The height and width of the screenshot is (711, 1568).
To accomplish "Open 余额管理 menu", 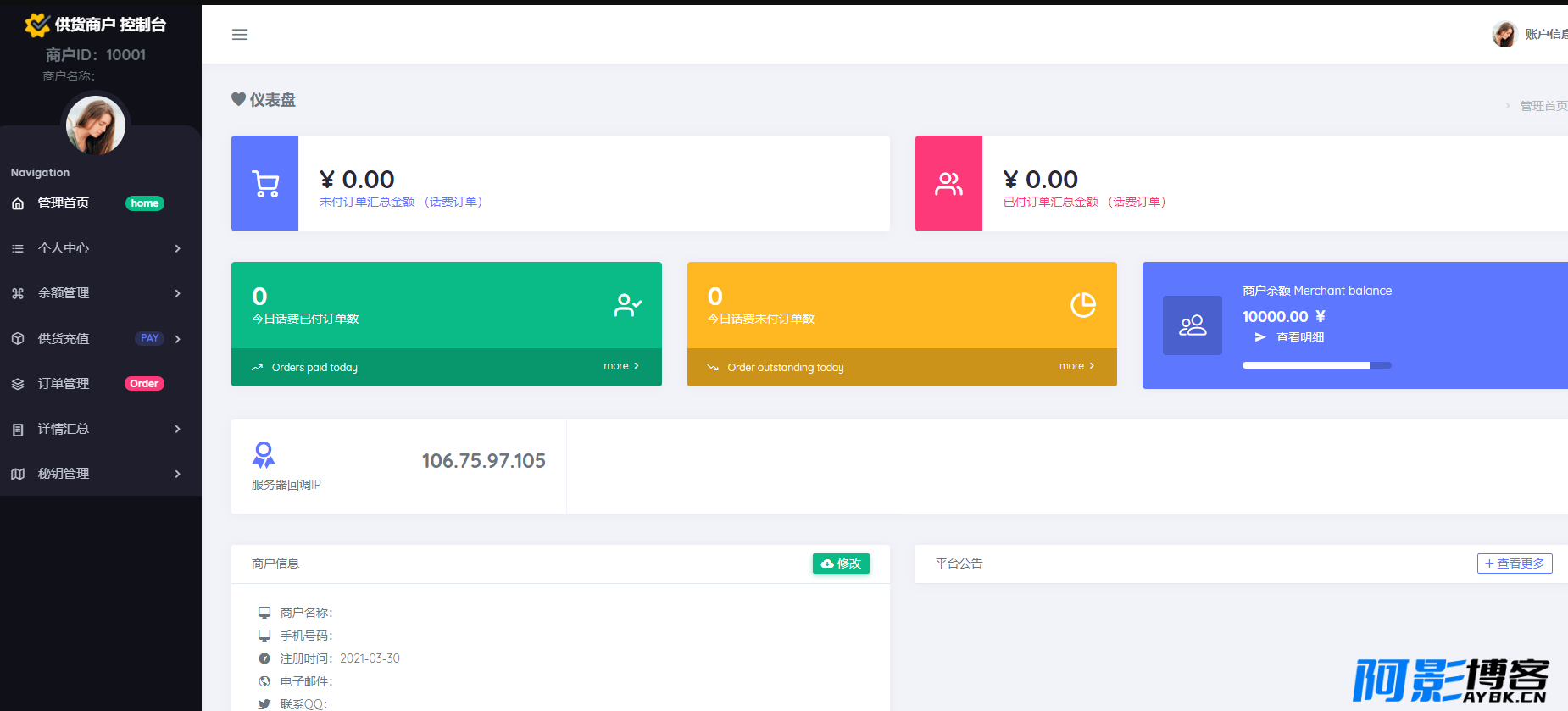I will [64, 293].
